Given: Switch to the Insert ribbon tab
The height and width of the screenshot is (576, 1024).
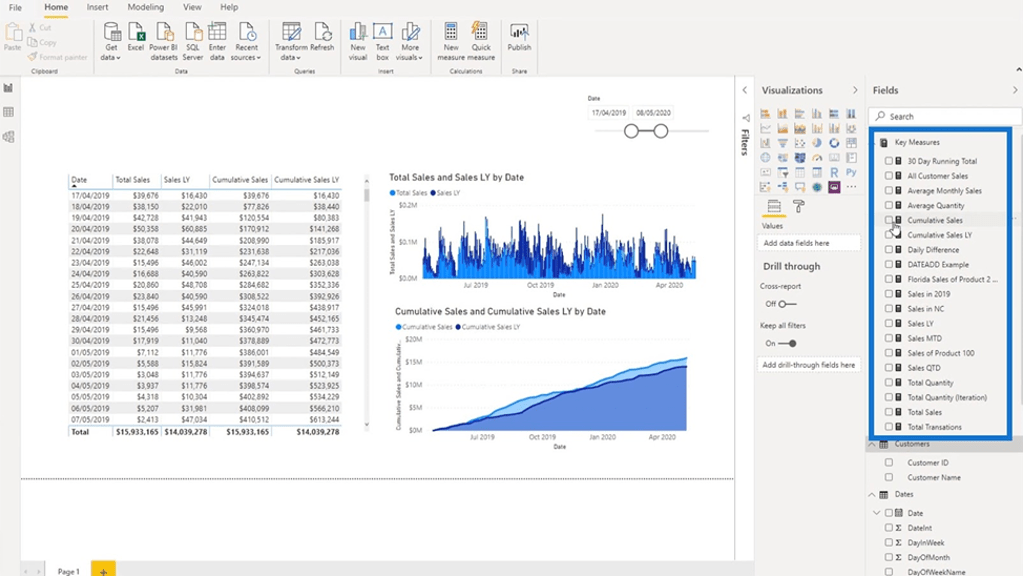Looking at the screenshot, I should (97, 7).
